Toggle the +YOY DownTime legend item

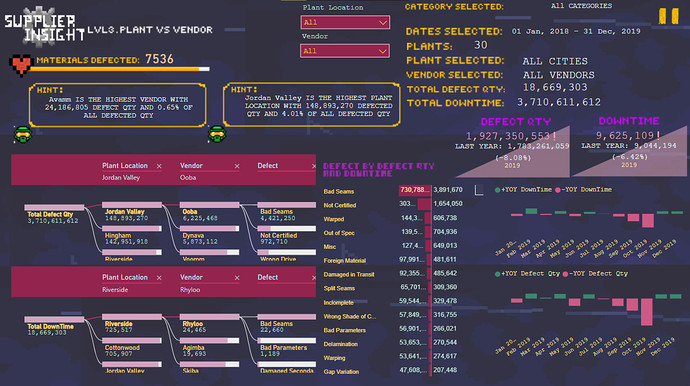tap(523, 190)
